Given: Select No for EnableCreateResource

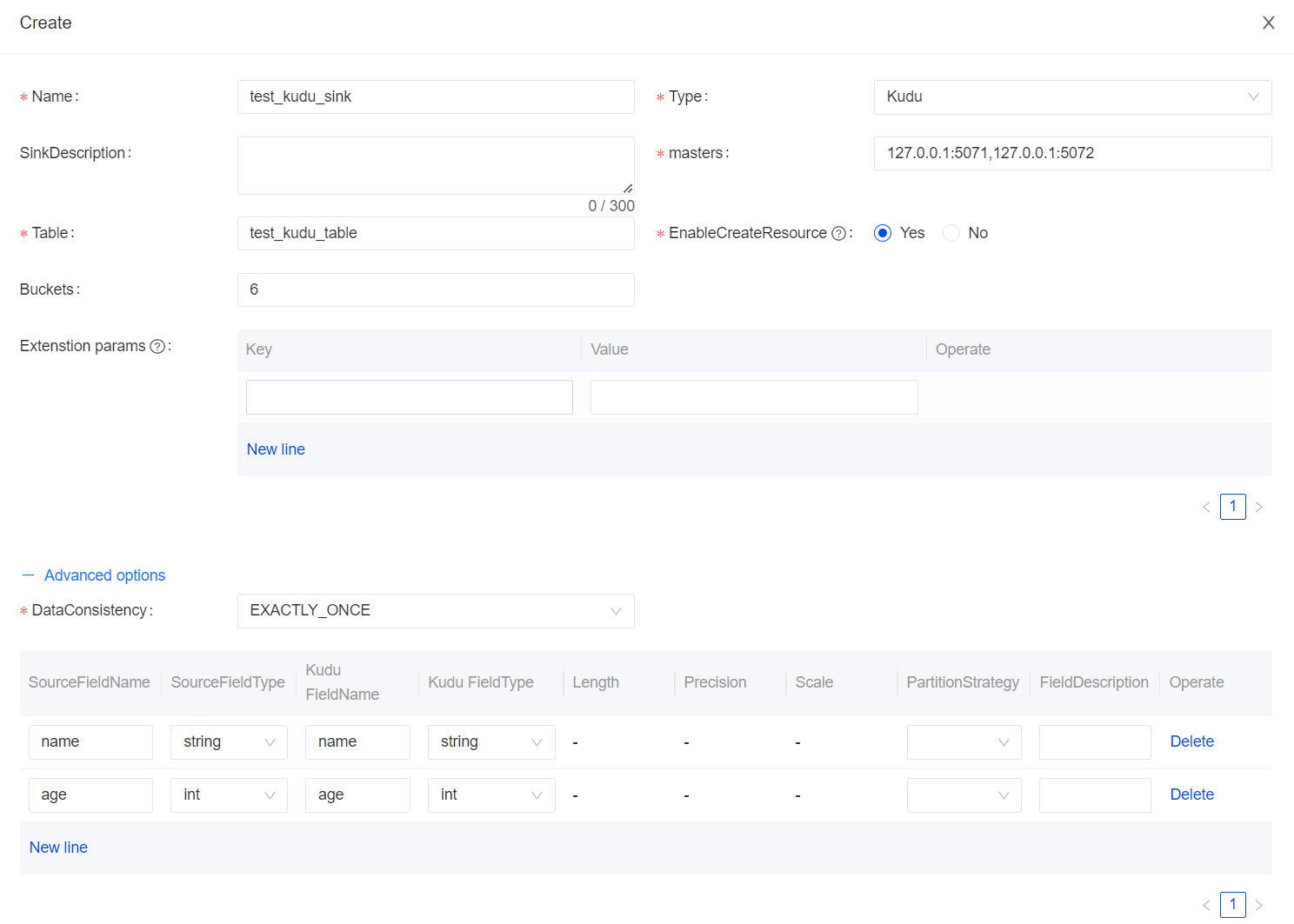Looking at the screenshot, I should [951, 233].
